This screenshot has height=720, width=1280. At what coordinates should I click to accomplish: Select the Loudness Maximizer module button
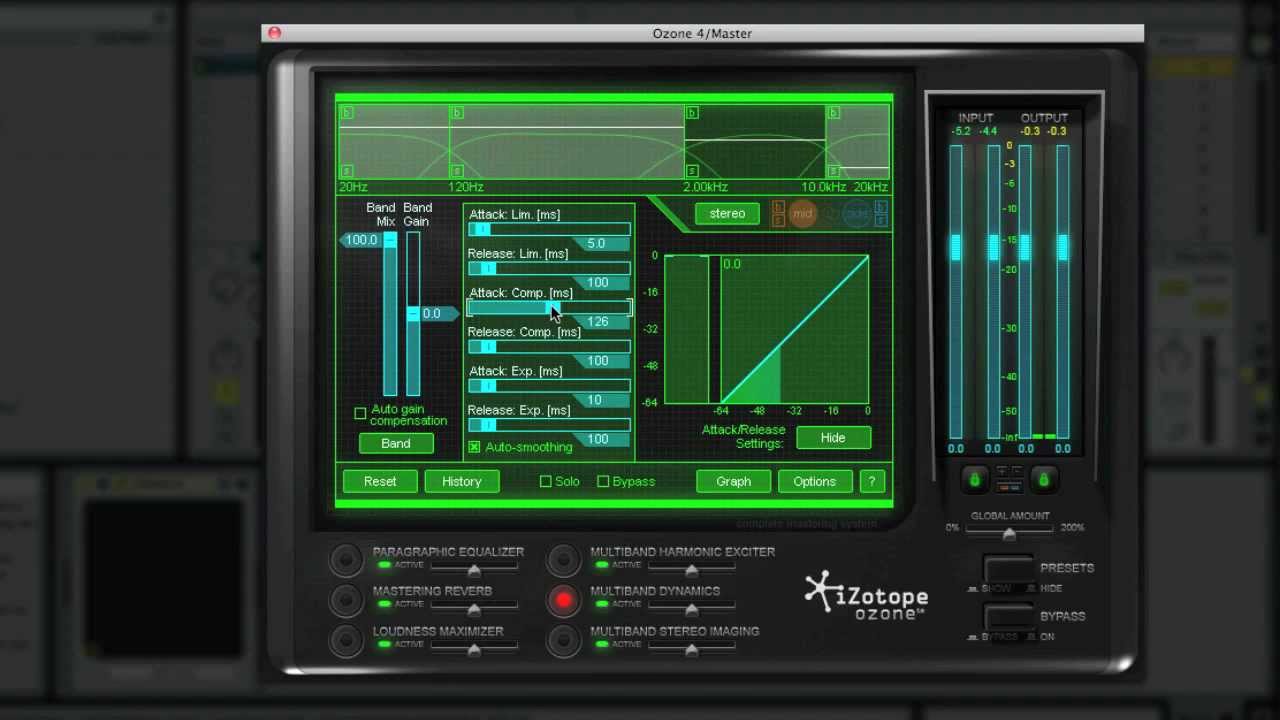point(346,640)
